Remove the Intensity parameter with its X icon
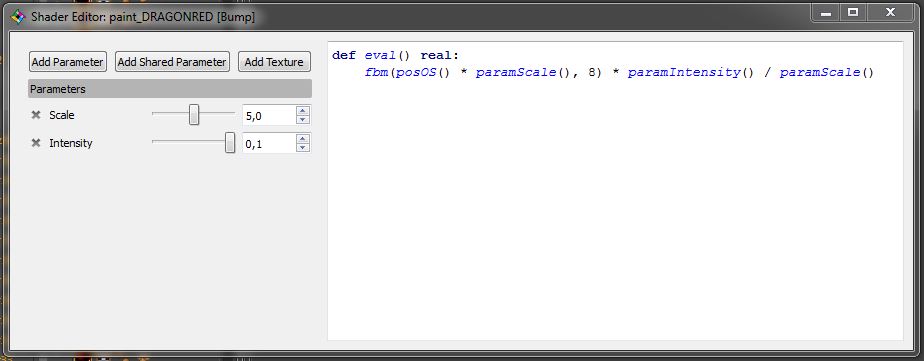The width and height of the screenshot is (924, 361). pos(36,143)
